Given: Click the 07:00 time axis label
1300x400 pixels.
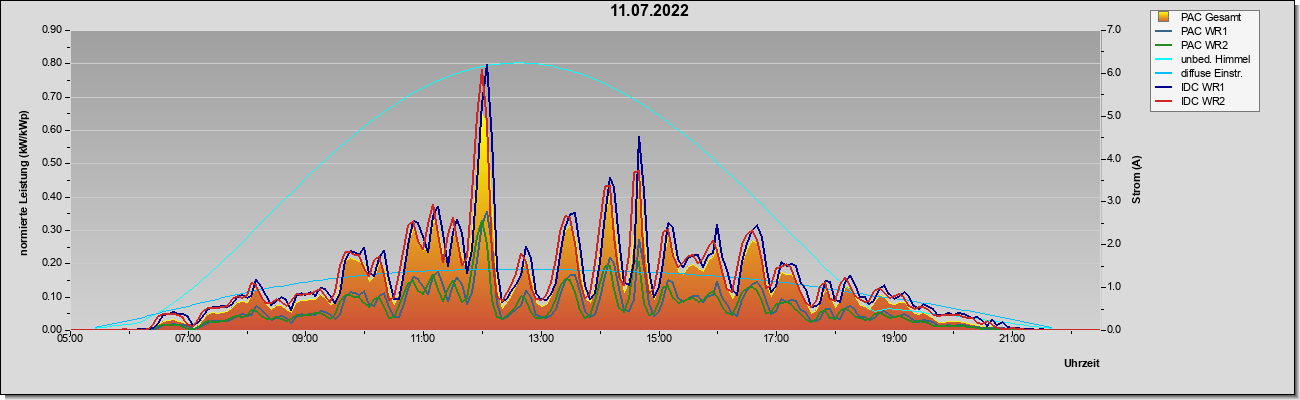Looking at the screenshot, I should click(x=188, y=340).
